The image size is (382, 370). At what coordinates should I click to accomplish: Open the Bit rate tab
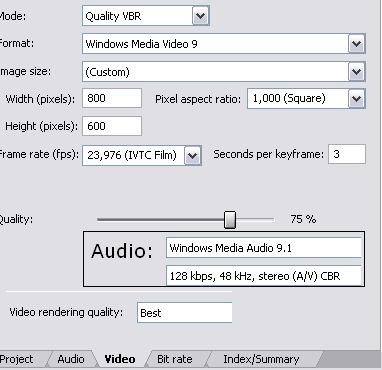(174, 359)
